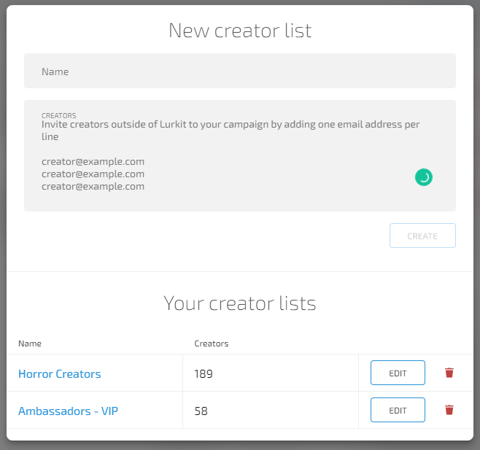Open the Horror Creators list link
Viewport: 480px width, 450px height.
60,374
